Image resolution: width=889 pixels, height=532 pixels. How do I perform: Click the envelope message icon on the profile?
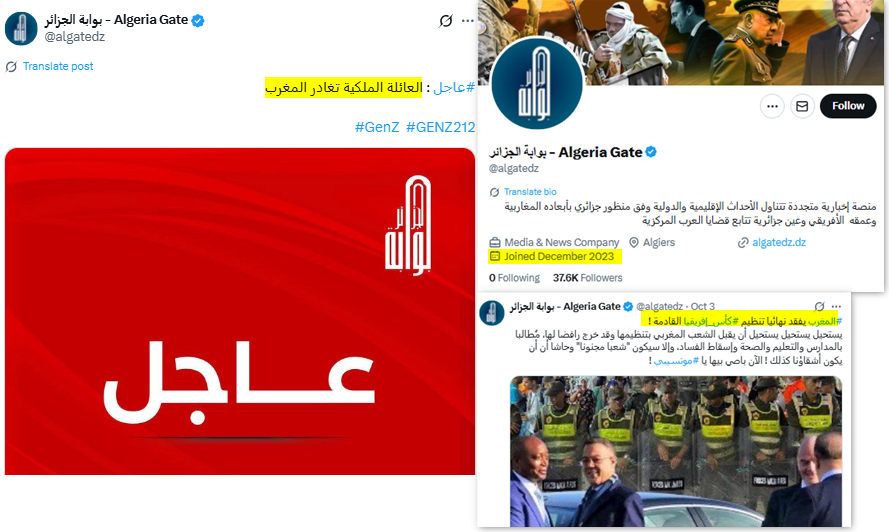(x=802, y=106)
